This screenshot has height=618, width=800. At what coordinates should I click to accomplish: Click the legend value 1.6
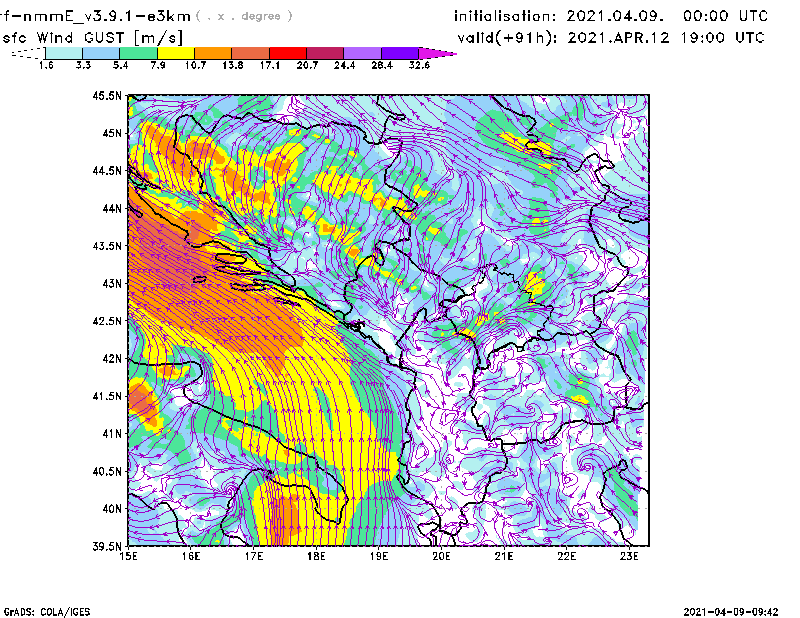click(46, 65)
